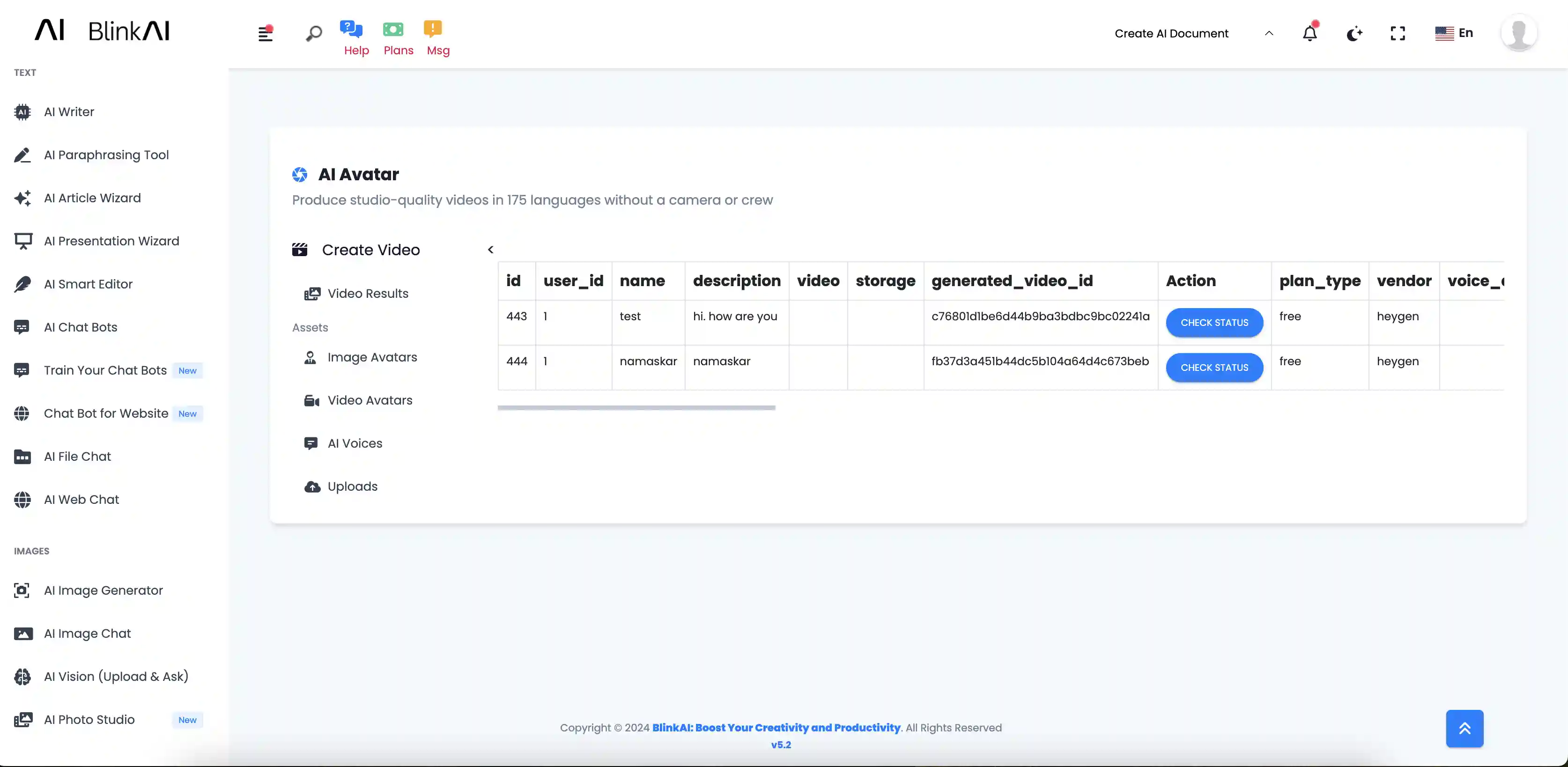The width and height of the screenshot is (1568, 767).
Task: Check status for video 443
Action: (x=1214, y=323)
